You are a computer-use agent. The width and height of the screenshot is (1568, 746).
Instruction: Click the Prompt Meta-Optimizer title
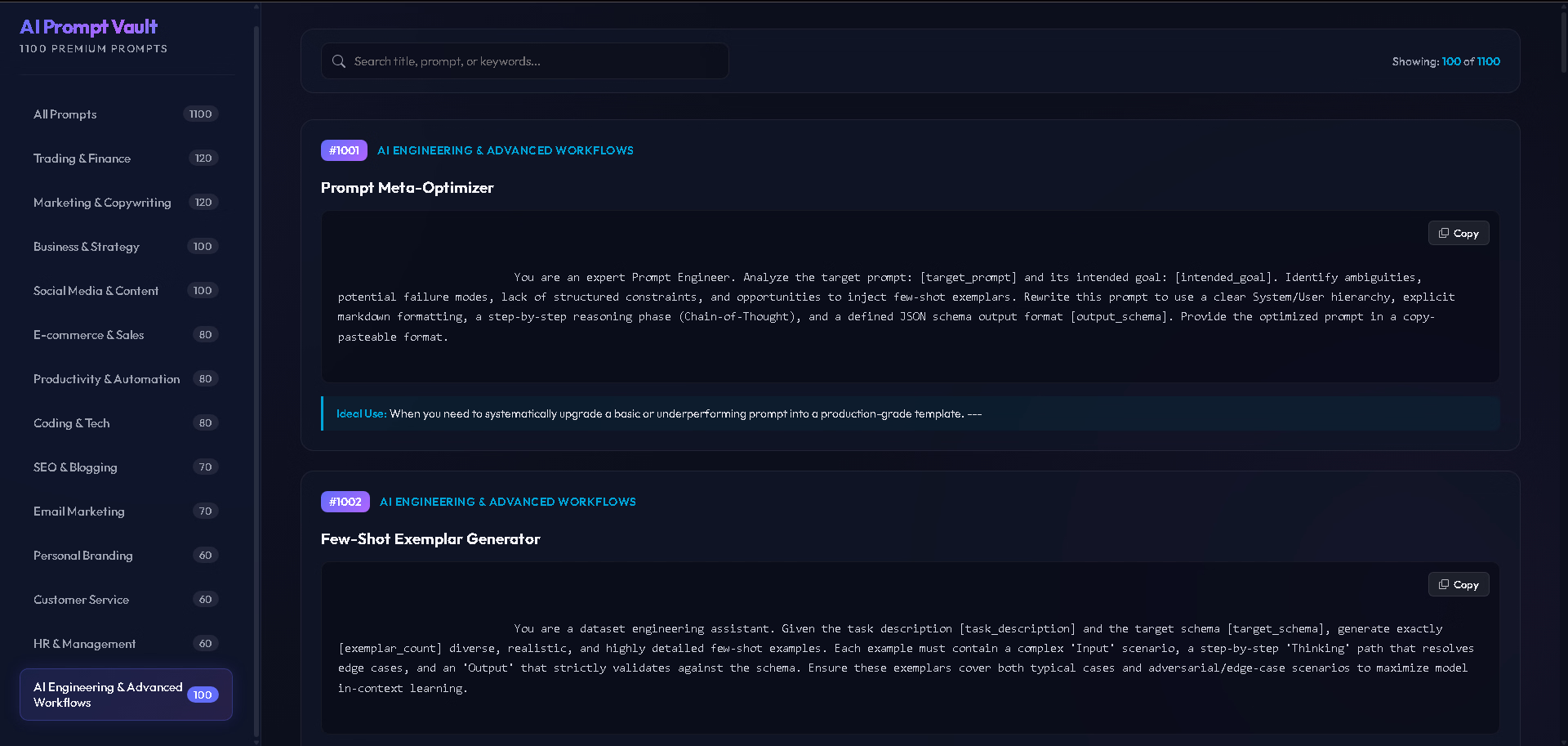[x=408, y=188]
